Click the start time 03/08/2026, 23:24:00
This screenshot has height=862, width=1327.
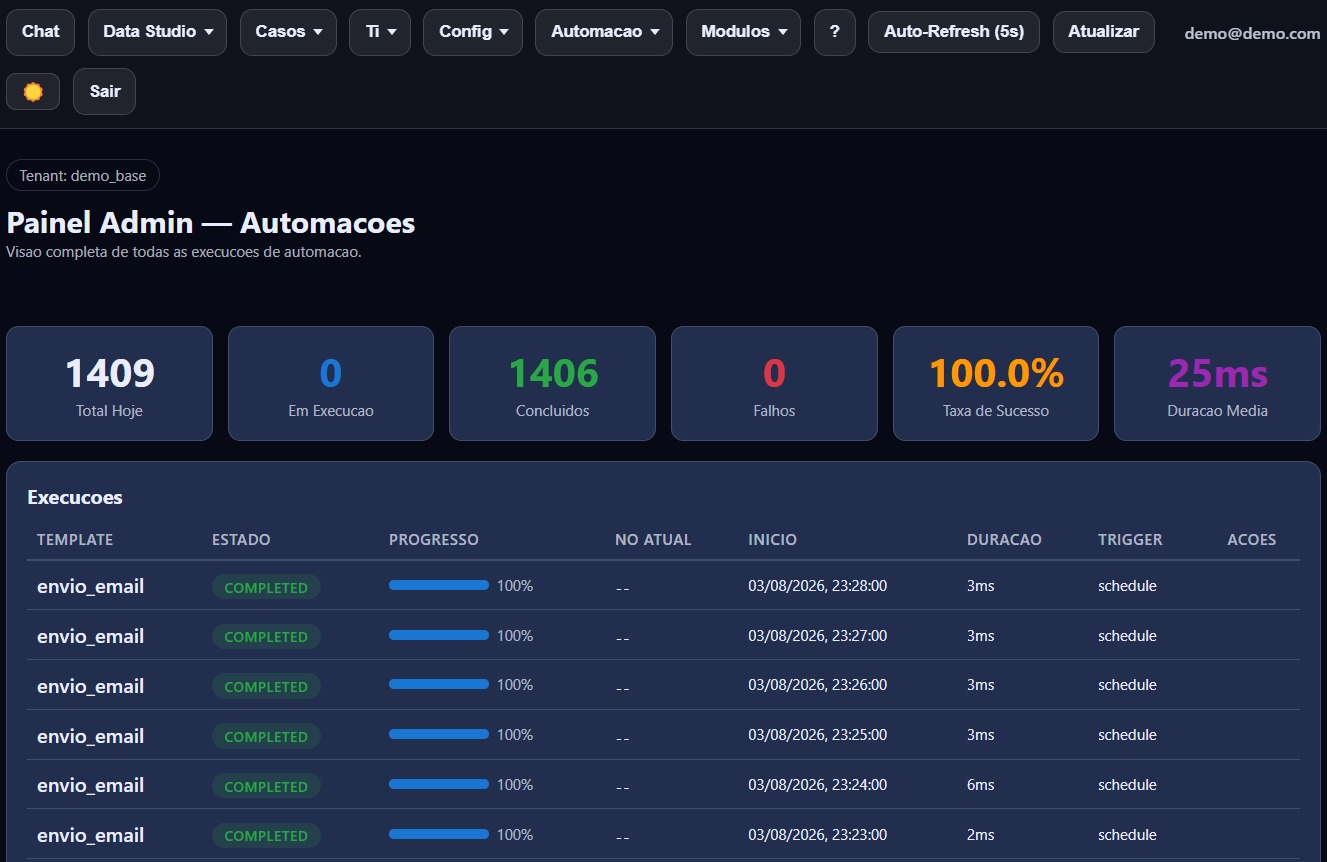(x=817, y=785)
